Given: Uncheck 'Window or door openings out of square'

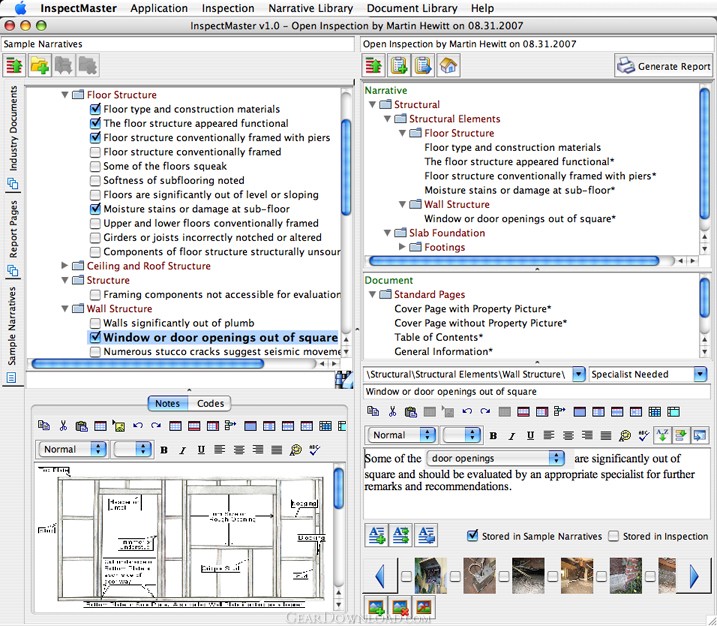Looking at the screenshot, I should point(95,337).
